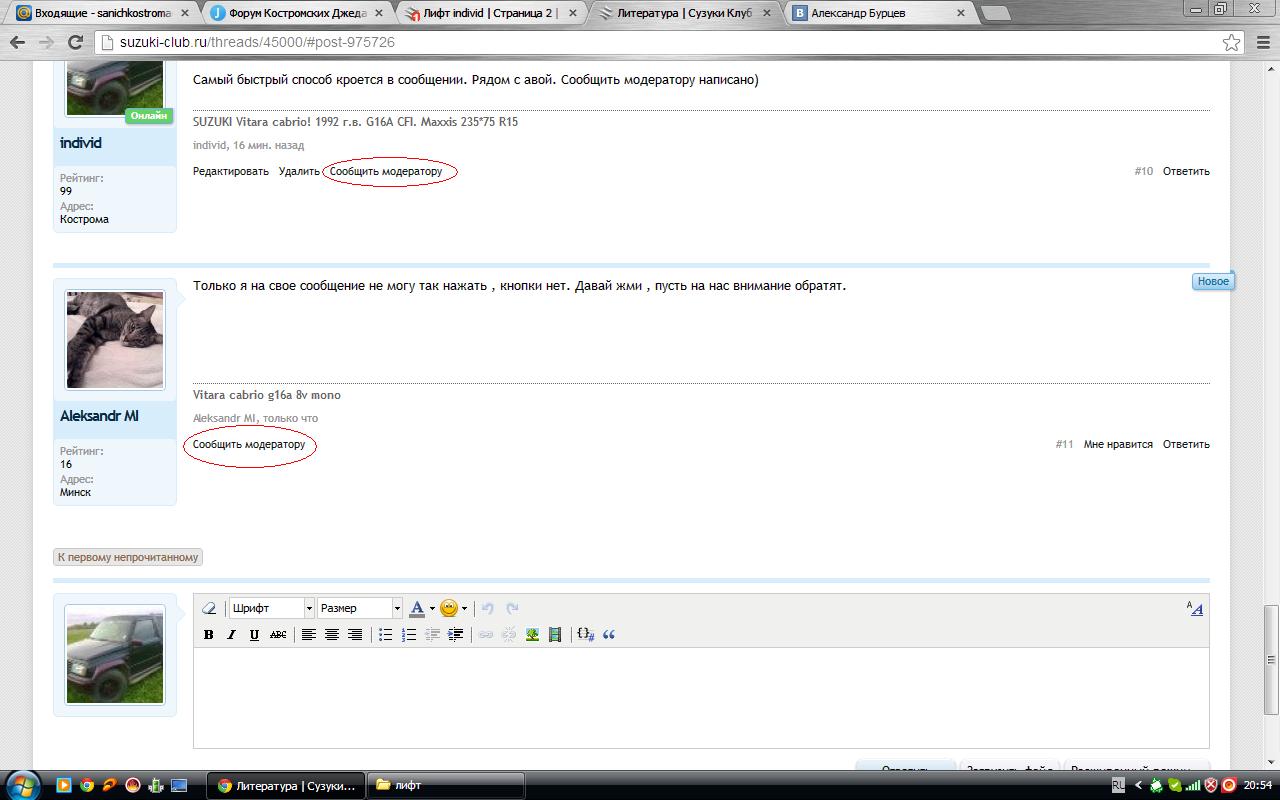Toggle italic text in the editor
Image resolution: width=1280 pixels, height=800 pixels.
pyautogui.click(x=231, y=634)
